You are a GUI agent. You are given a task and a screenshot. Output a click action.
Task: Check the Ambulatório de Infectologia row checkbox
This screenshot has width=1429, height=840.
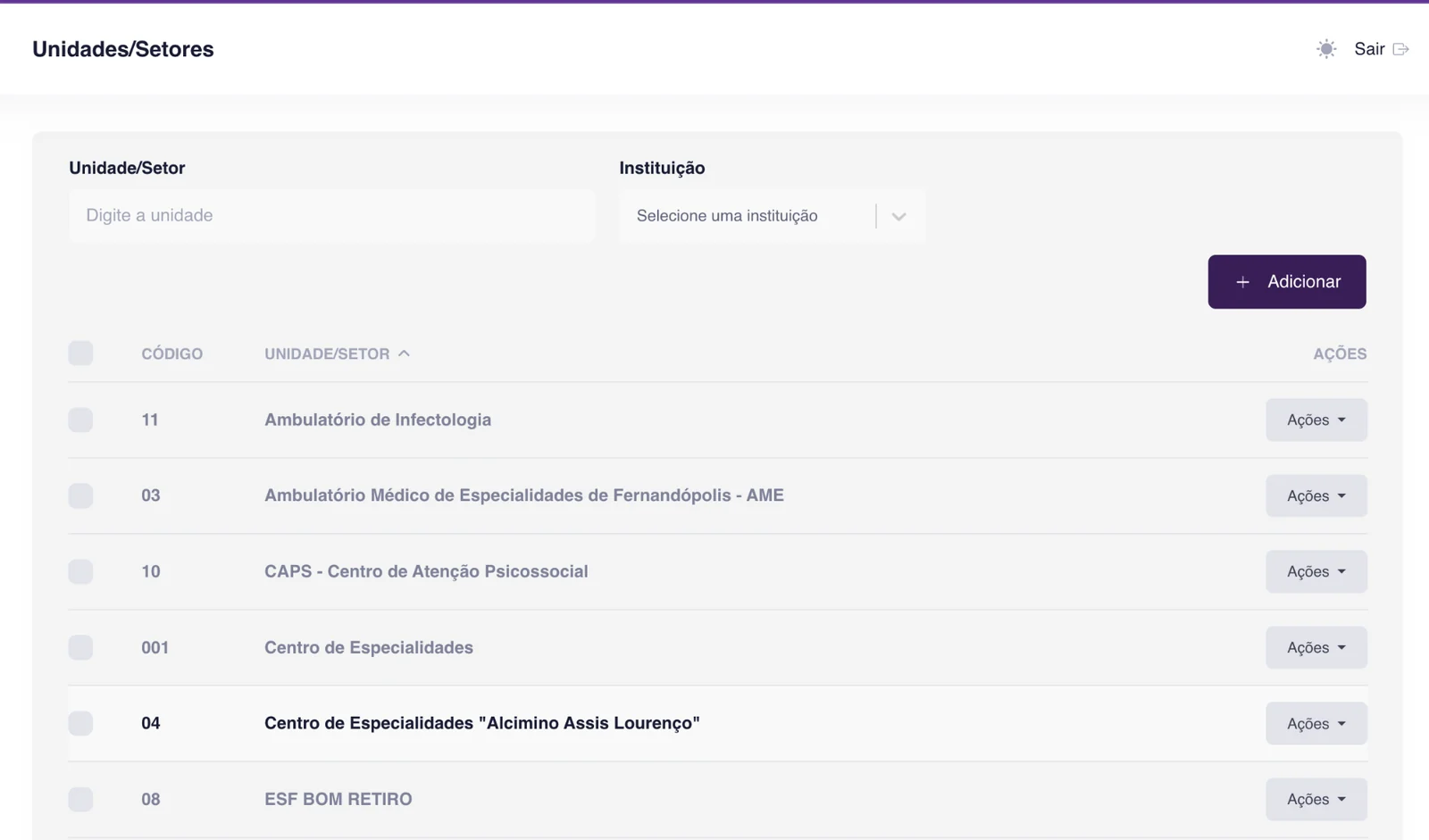(80, 420)
